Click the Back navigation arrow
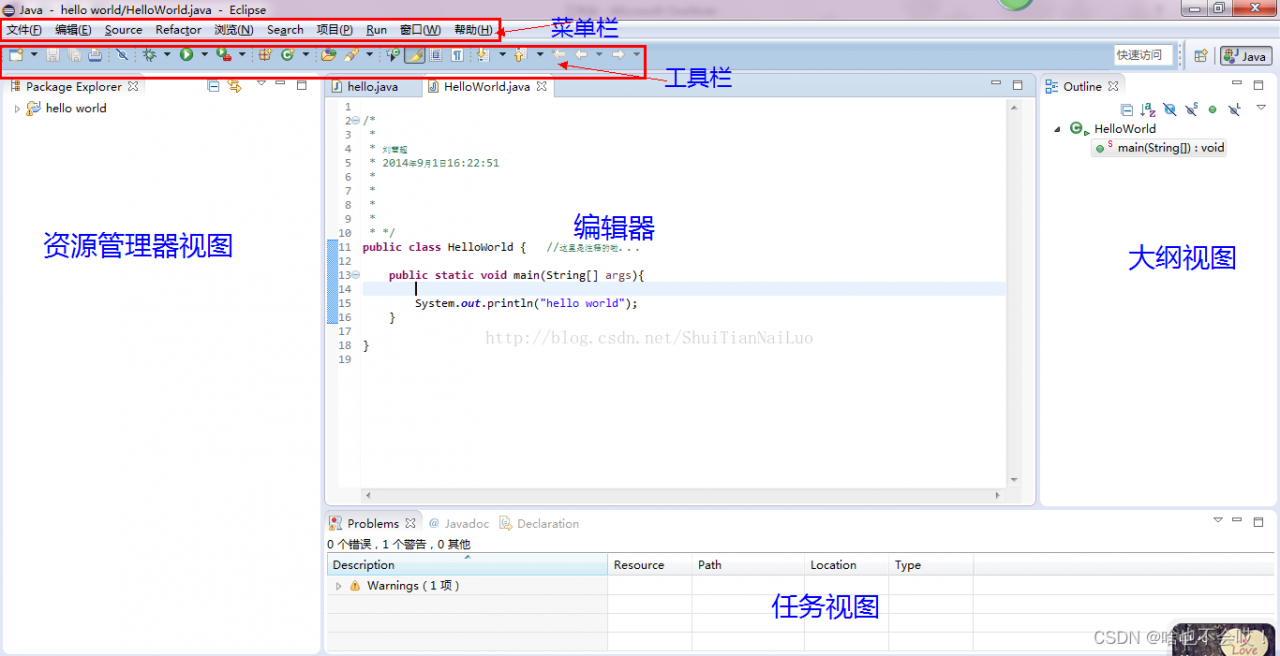This screenshot has height=656, width=1280. [581, 55]
